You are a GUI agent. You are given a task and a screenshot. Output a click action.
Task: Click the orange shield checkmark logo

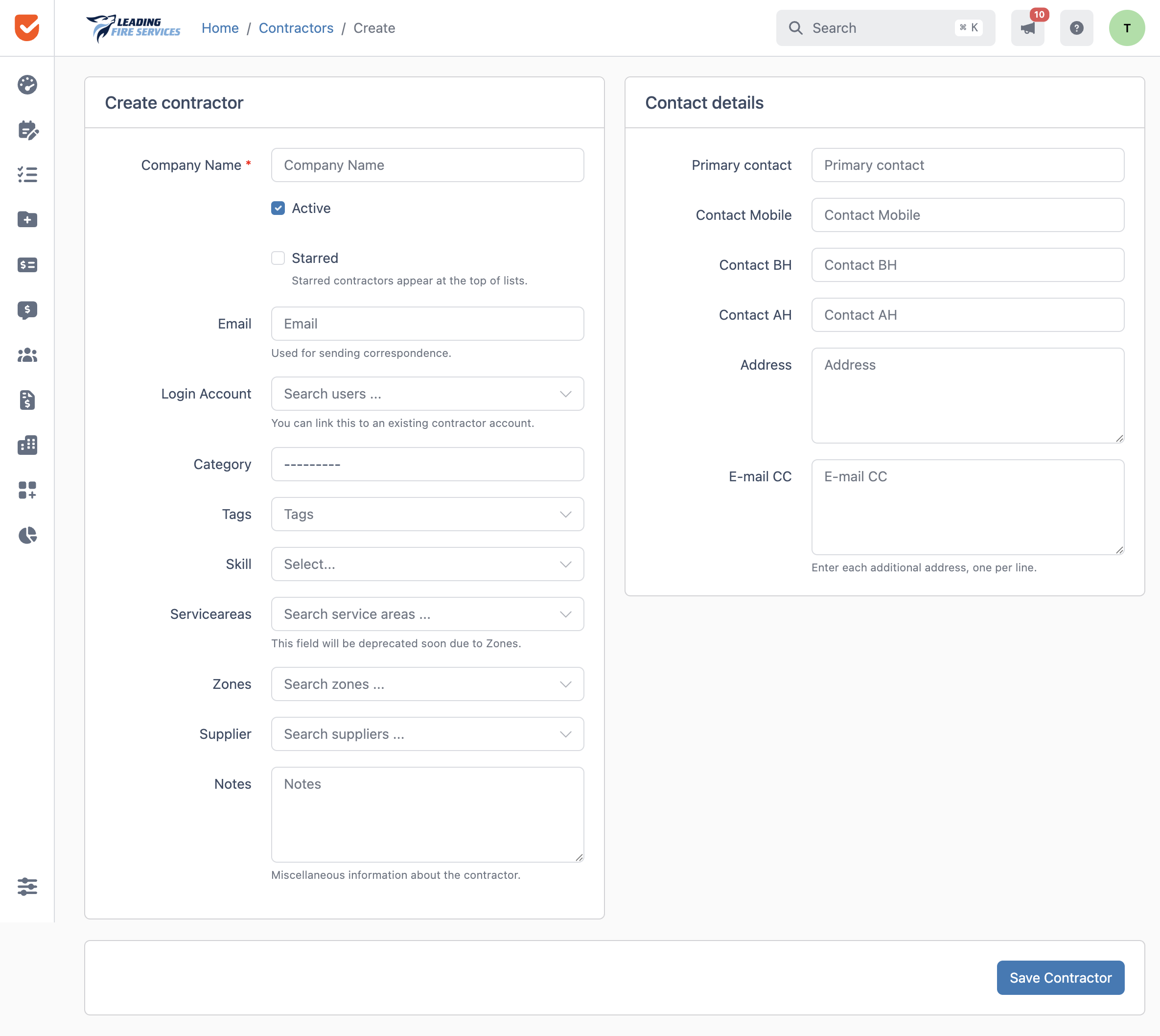(x=27, y=28)
